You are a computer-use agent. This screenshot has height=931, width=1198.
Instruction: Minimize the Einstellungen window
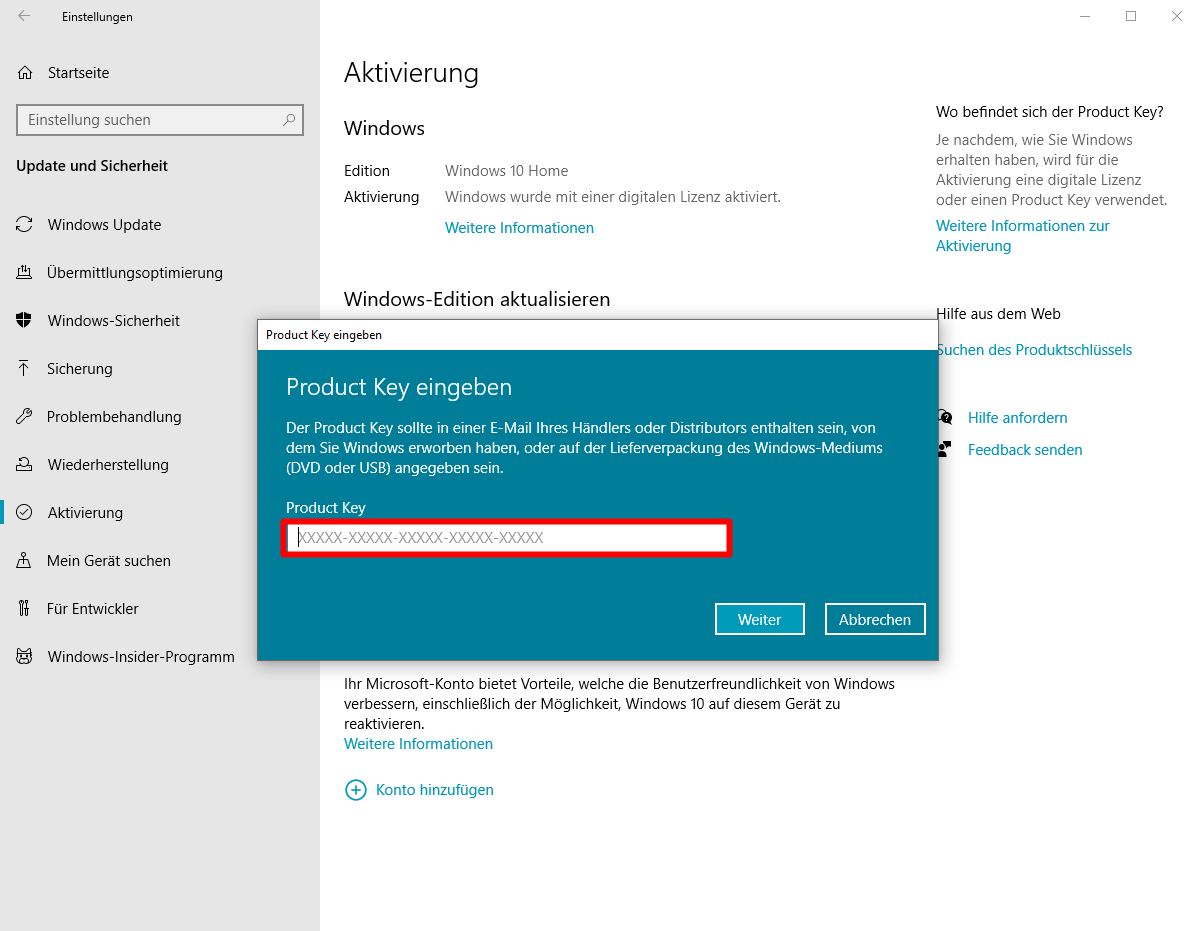coord(1085,16)
